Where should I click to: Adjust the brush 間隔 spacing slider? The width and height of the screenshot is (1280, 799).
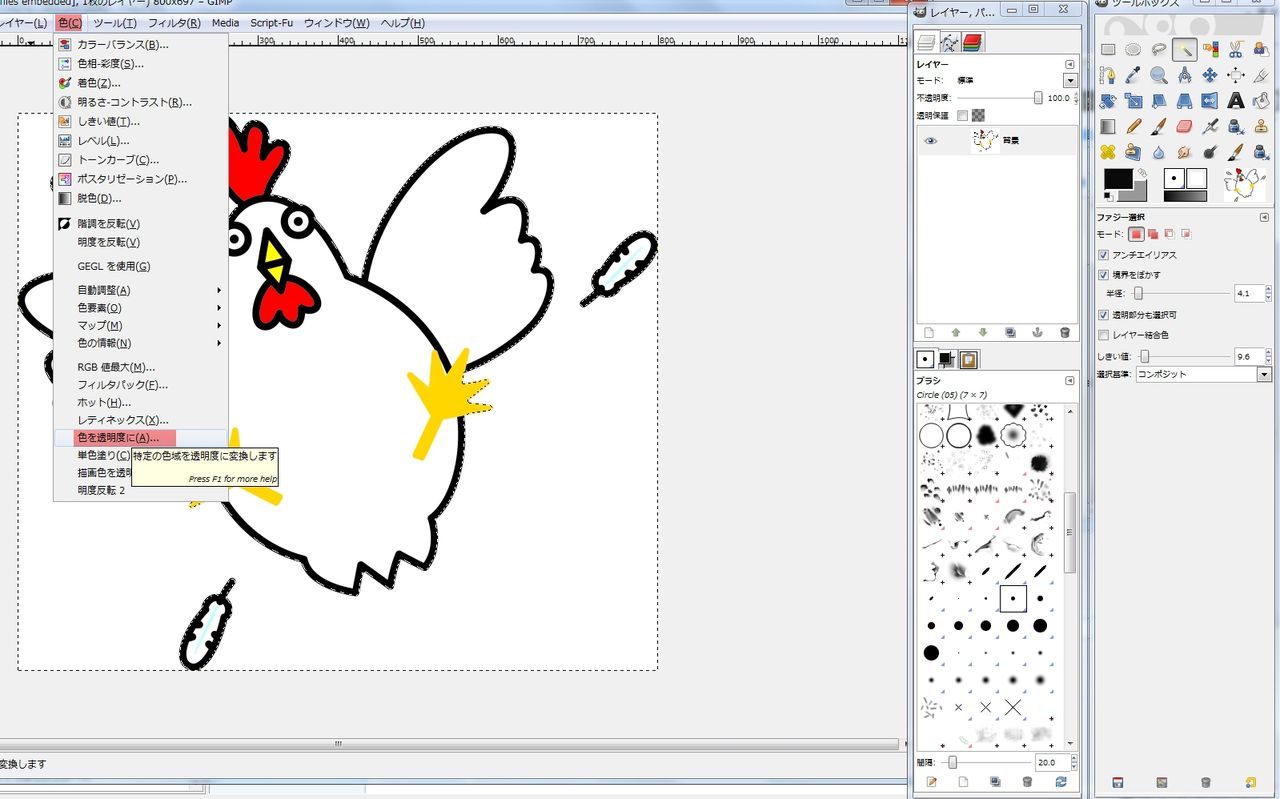click(x=986, y=762)
